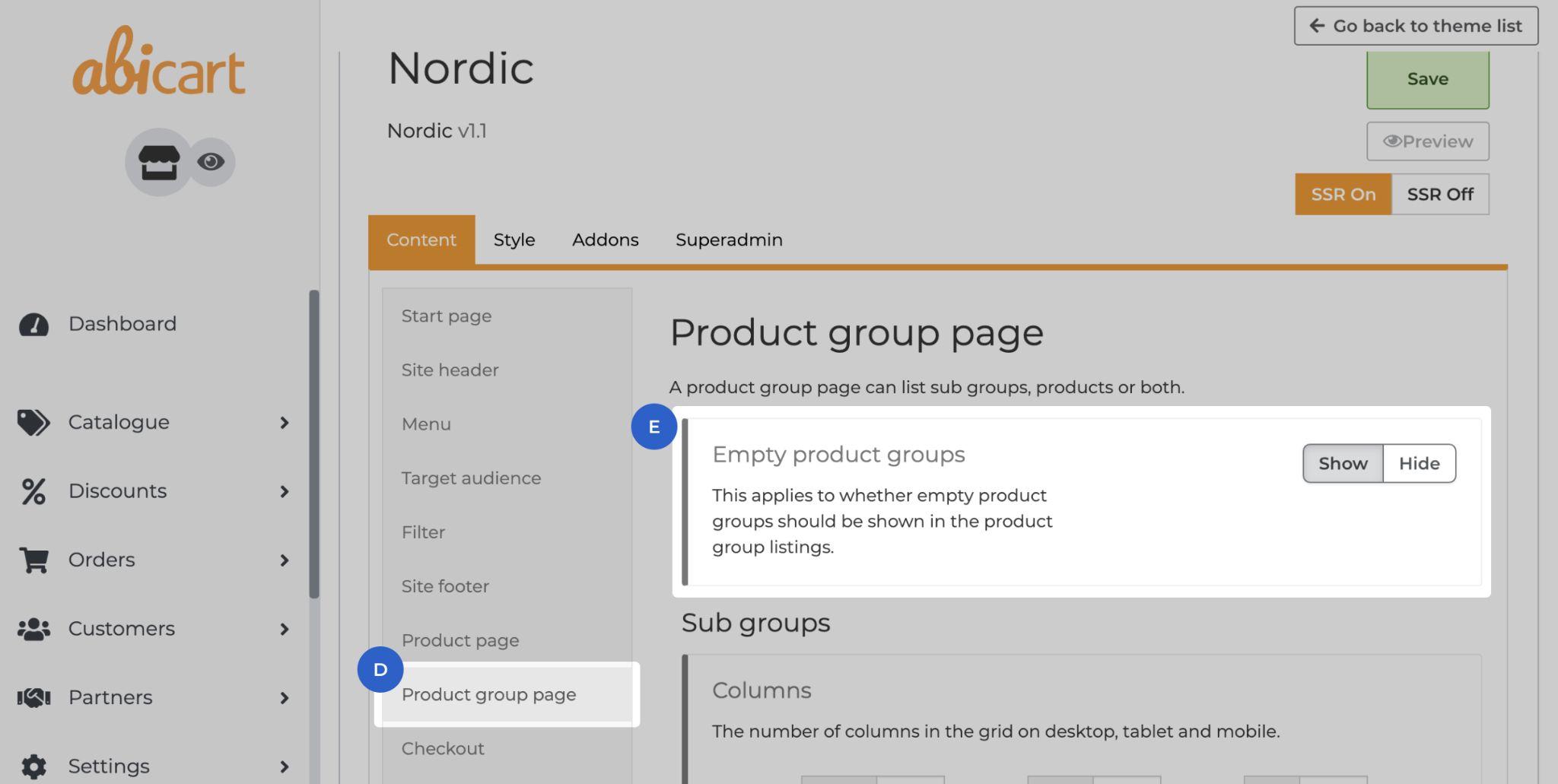Set Empty product groups to Hide
The image size is (1558, 784).
click(1419, 463)
